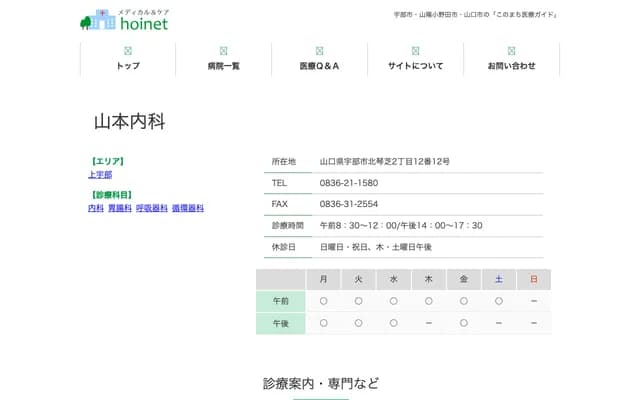640x400 pixels.
Task: Open the 上宇部 area link
Action: click(100, 174)
